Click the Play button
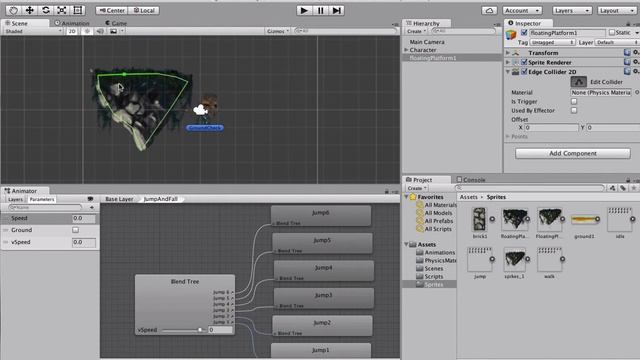640x360 pixels. pos(304,10)
